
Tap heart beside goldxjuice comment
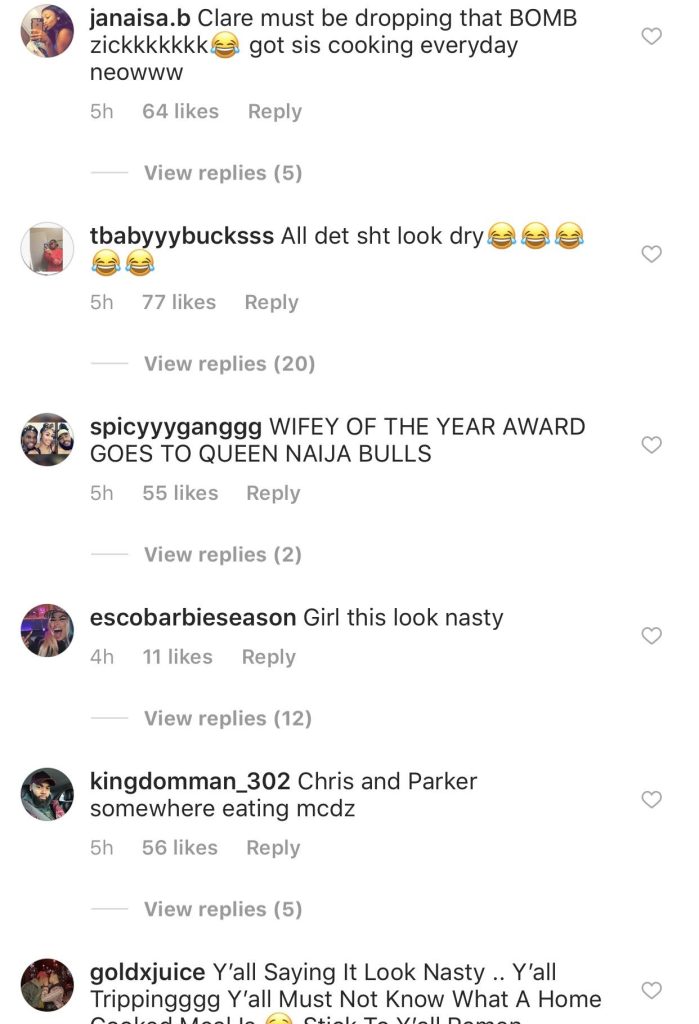coord(651,990)
